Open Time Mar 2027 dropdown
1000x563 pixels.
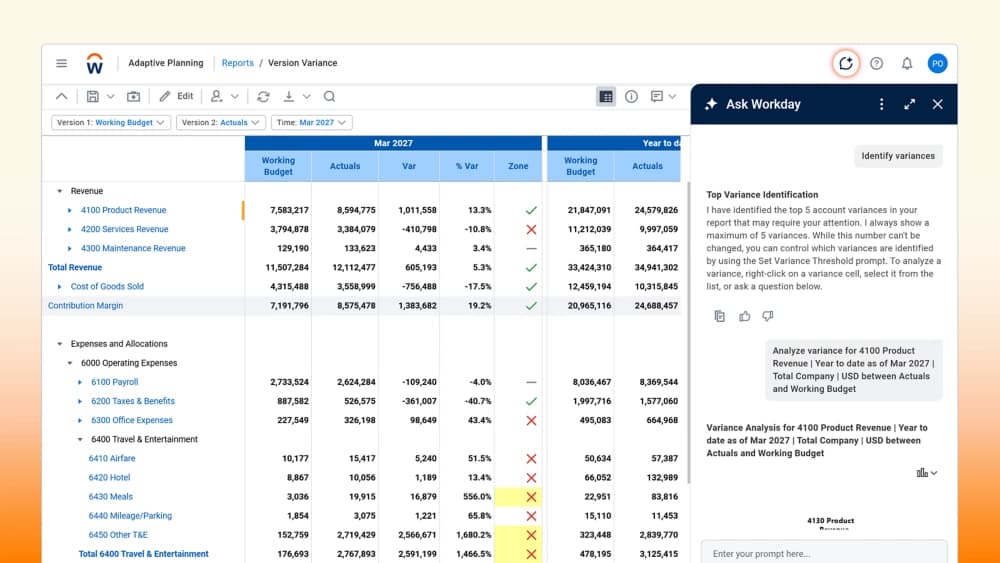point(311,122)
